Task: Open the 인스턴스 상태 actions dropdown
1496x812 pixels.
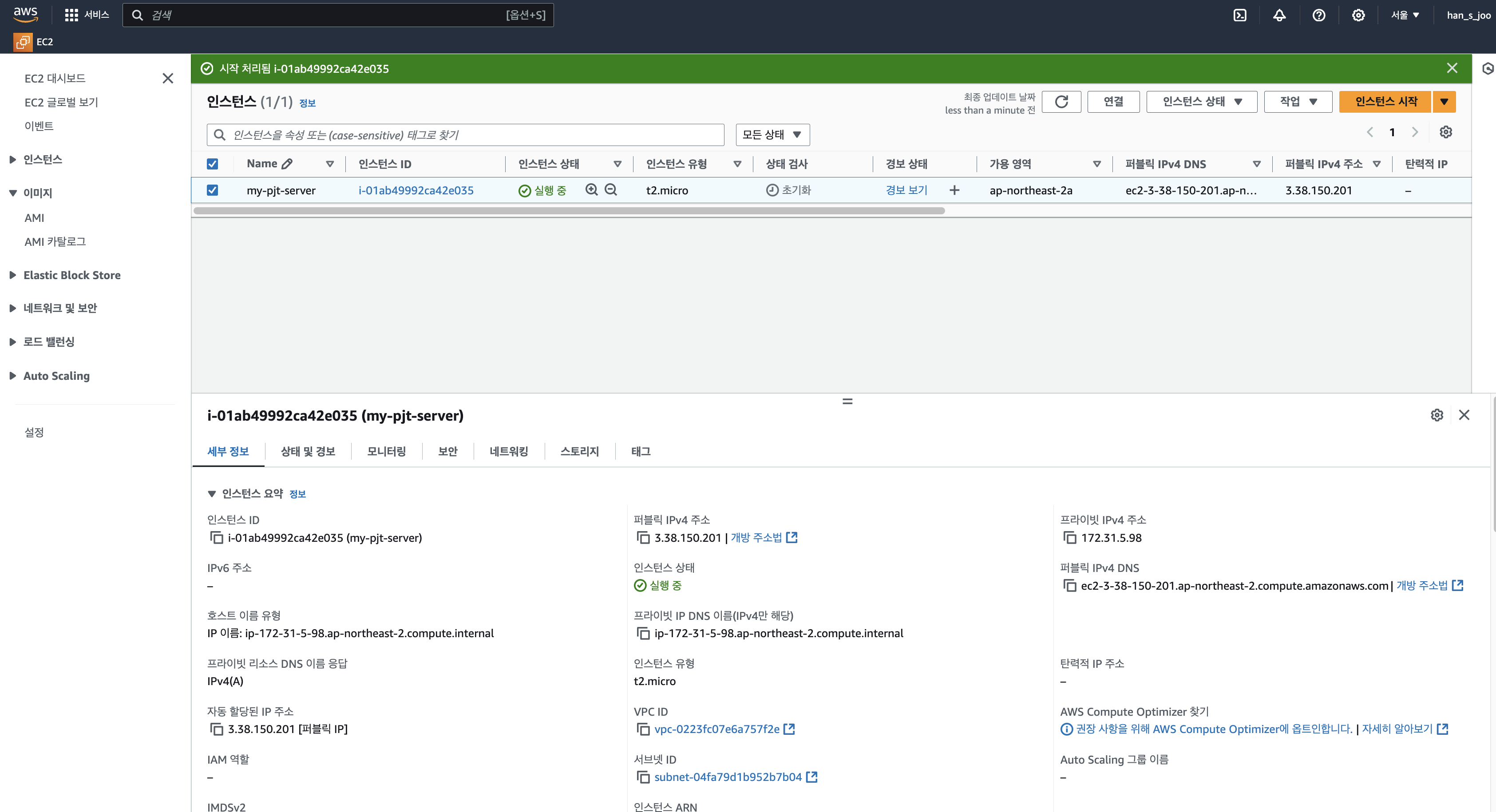Action: click(1202, 102)
